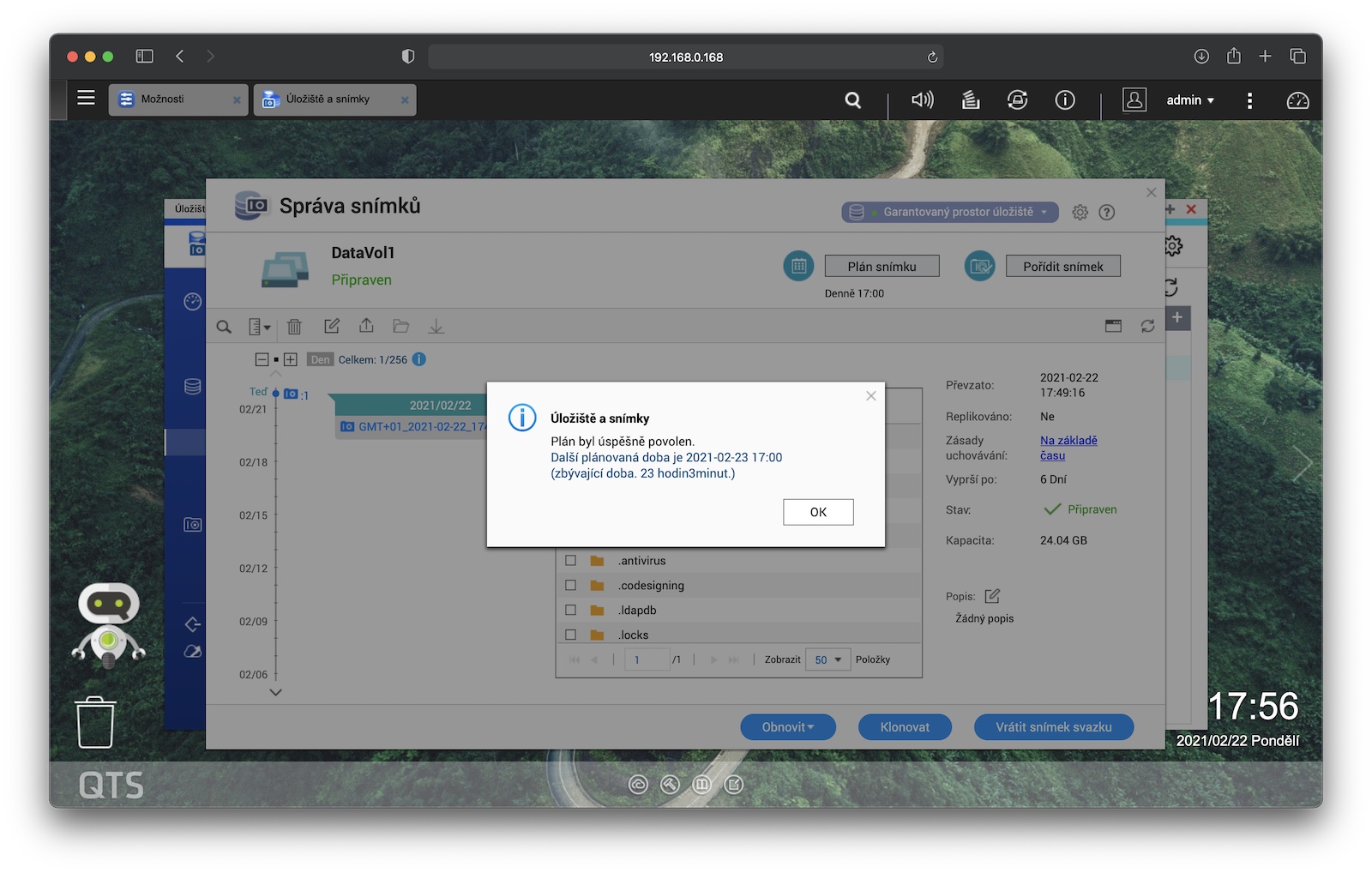The height and width of the screenshot is (873, 1372).
Task: Close the Správa snímků window
Action: tap(1152, 193)
